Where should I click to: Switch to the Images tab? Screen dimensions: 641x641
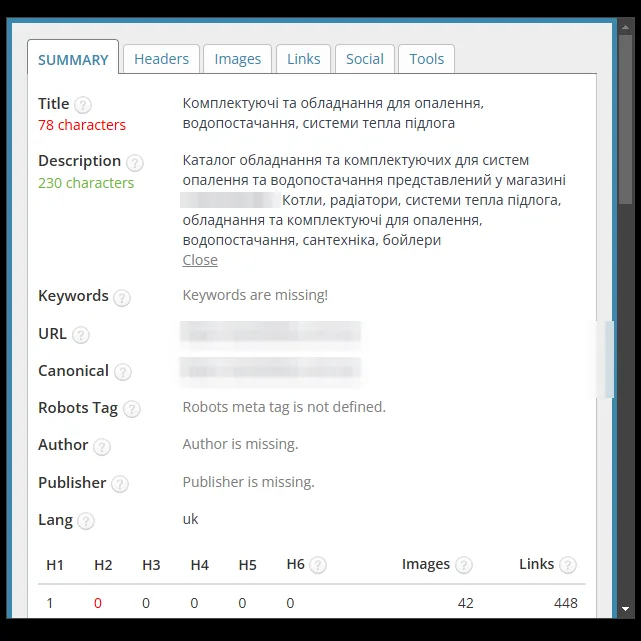click(238, 59)
